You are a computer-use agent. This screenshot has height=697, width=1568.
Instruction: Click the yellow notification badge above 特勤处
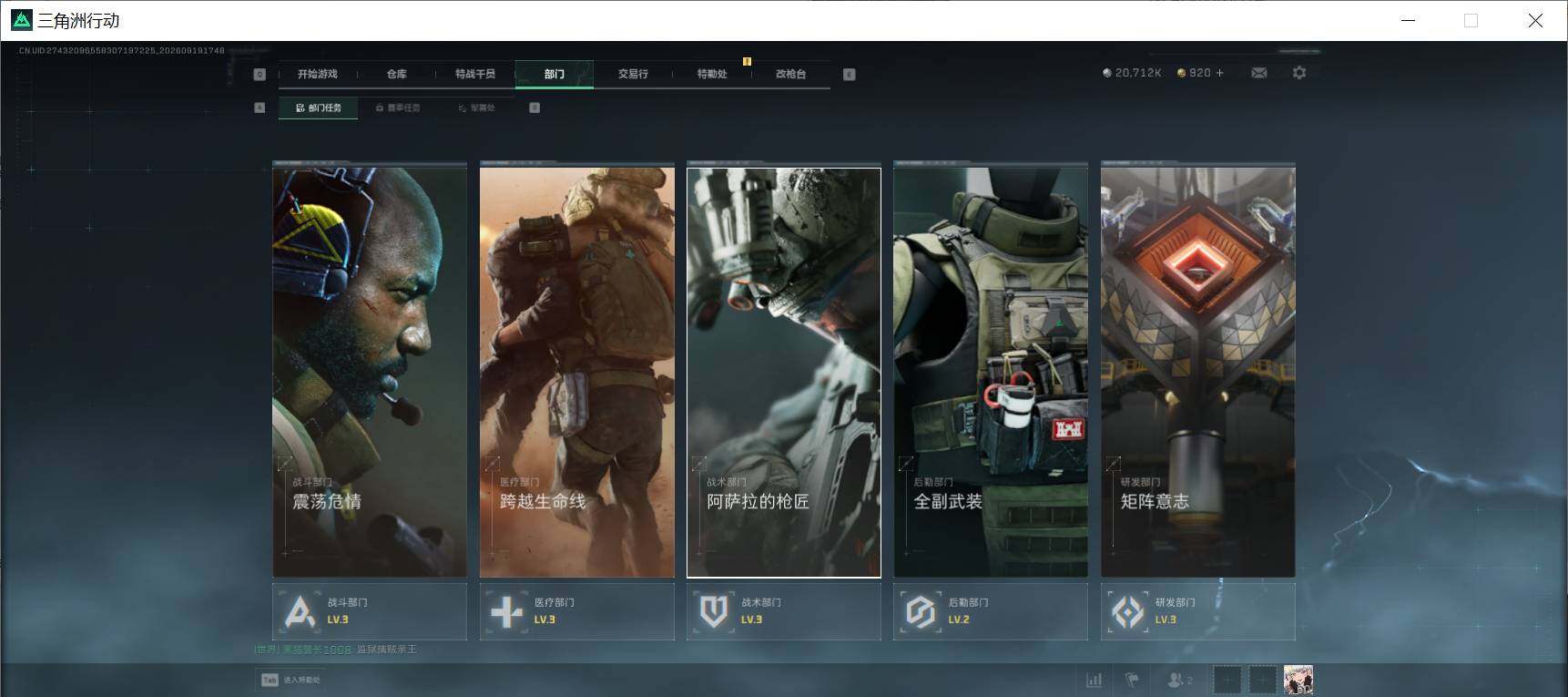click(747, 62)
